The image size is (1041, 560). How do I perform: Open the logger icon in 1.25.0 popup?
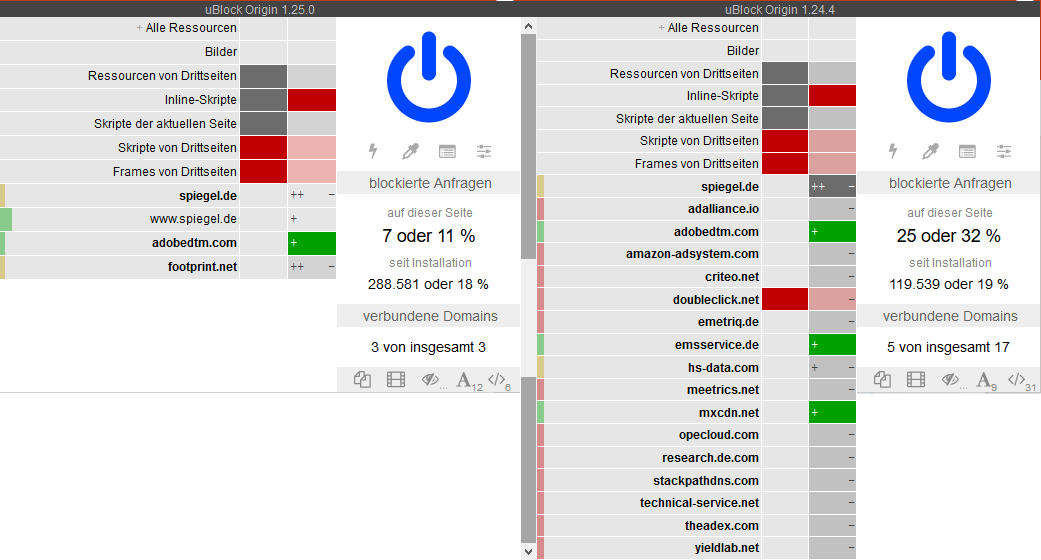point(447,151)
